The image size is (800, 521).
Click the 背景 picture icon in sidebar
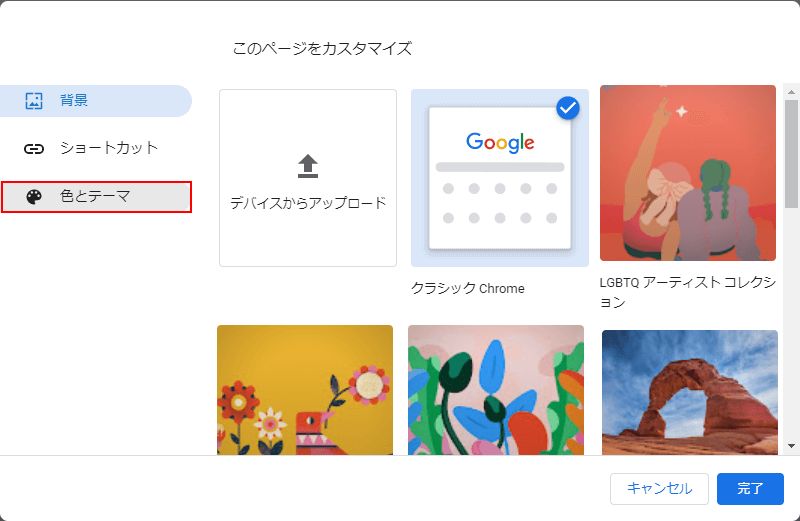pyautogui.click(x=34, y=101)
